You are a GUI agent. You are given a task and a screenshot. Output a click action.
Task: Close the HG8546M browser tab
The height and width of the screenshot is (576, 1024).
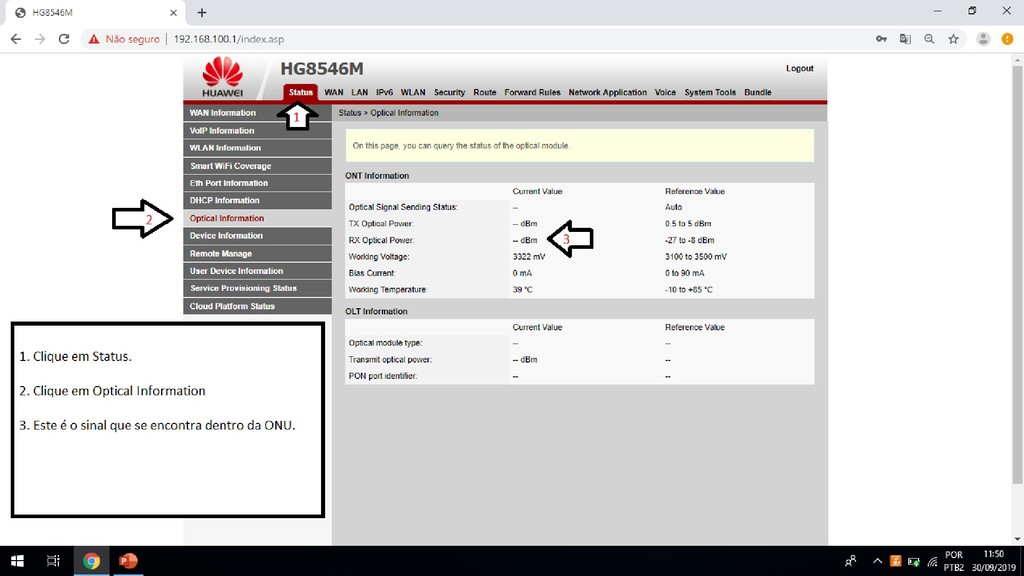tap(173, 12)
